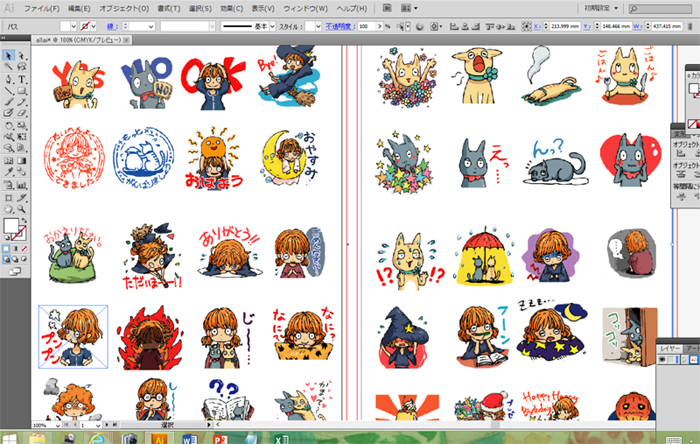Select the Column Graph tool

point(21,184)
